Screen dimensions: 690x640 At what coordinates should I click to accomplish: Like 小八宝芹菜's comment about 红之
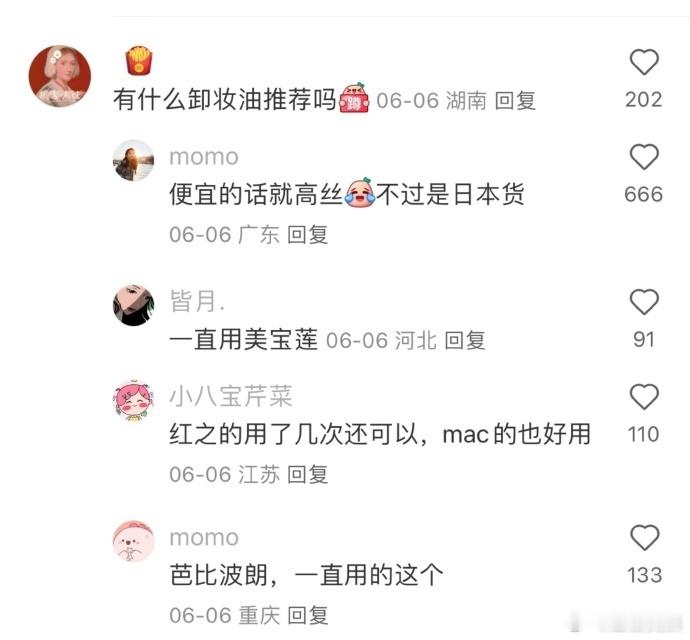coord(644,397)
